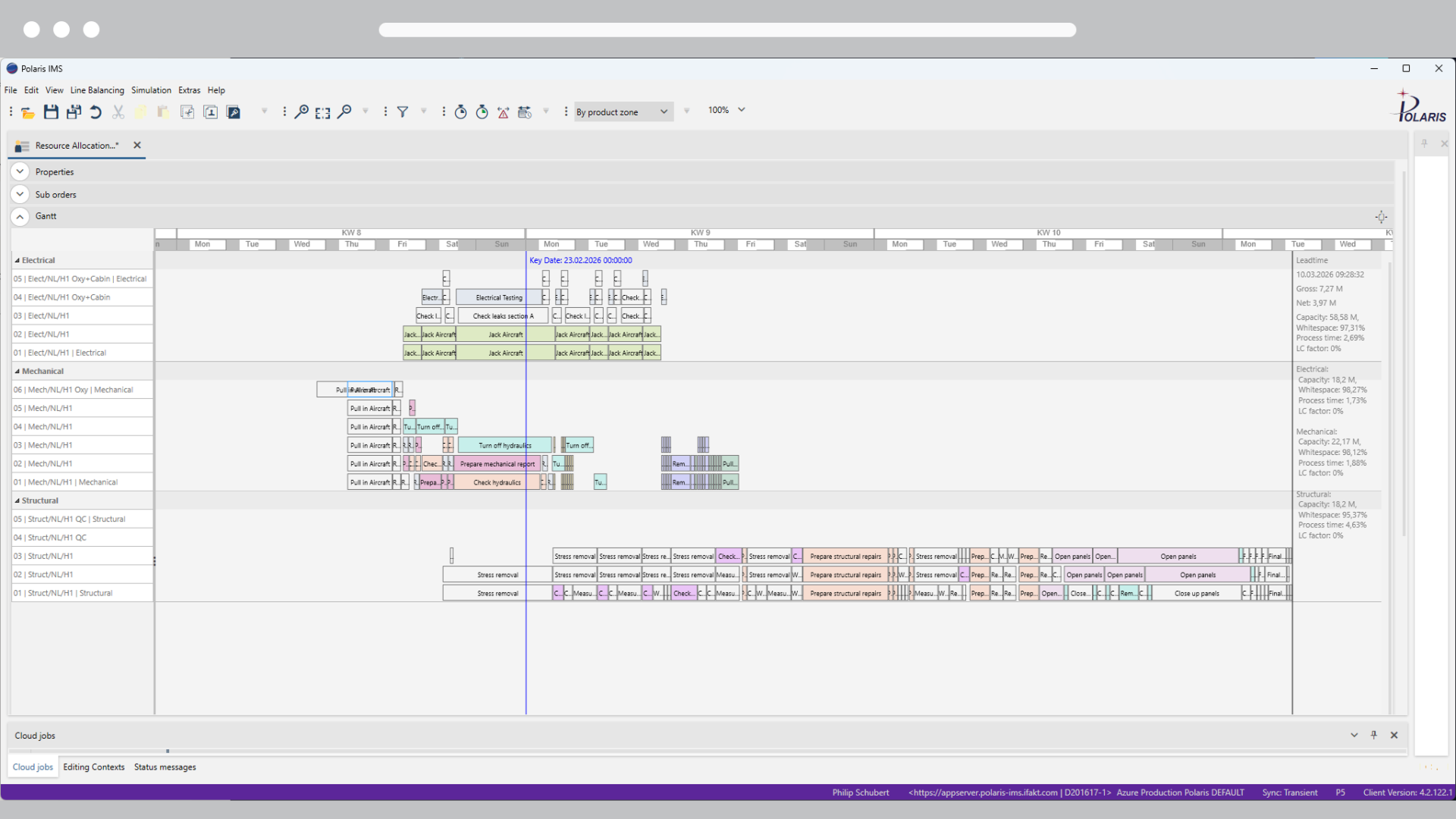This screenshot has height=819, width=1456.
Task: Expand the Sub orders section
Action: [x=20, y=195]
